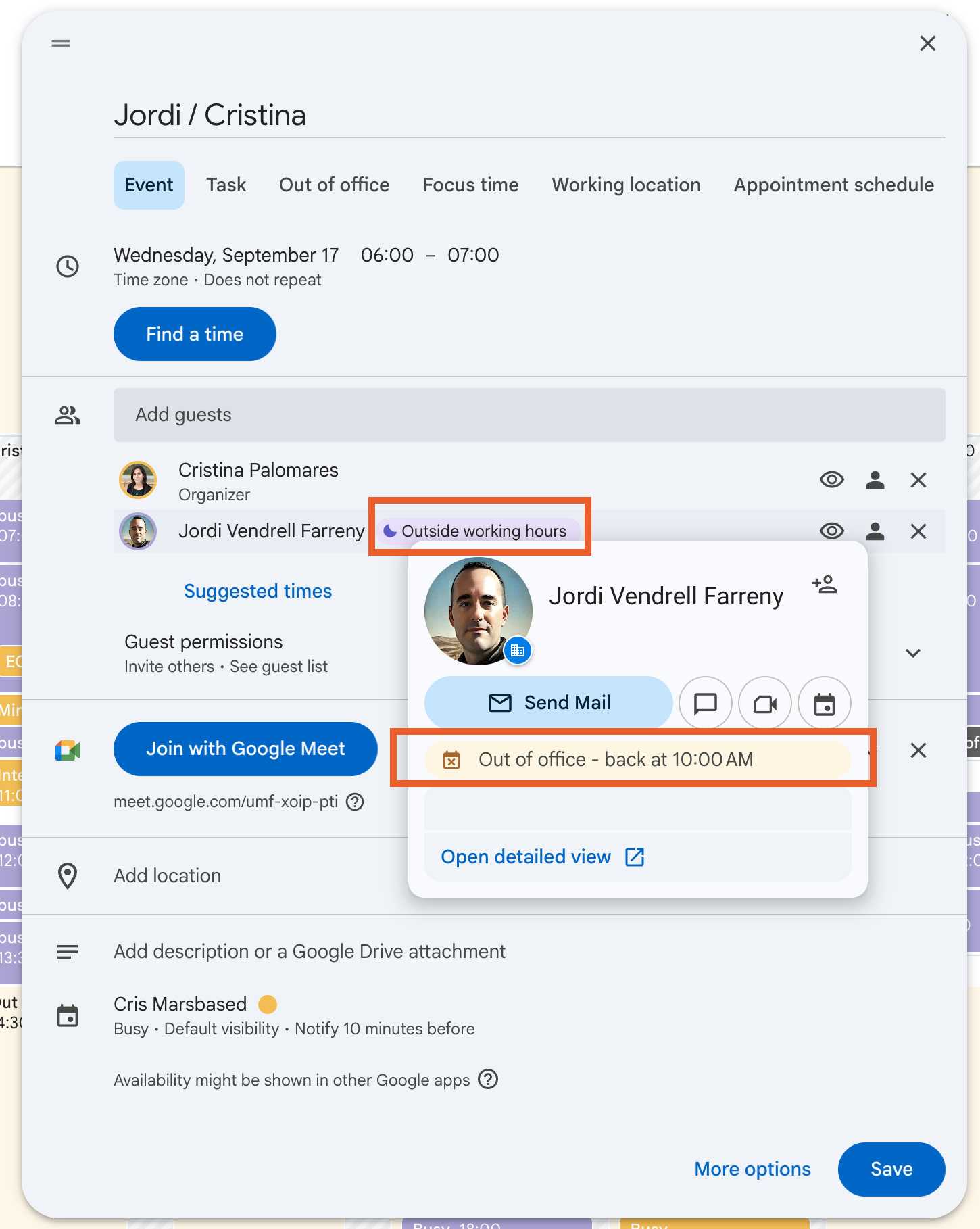The image size is (980, 1229).
Task: Click the Add guests field
Action: [x=529, y=414]
